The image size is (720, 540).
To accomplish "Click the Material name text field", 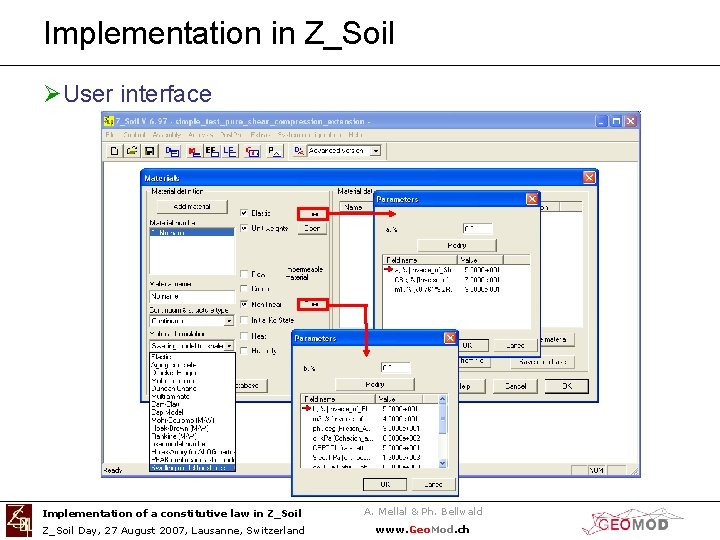I will pos(192,296).
